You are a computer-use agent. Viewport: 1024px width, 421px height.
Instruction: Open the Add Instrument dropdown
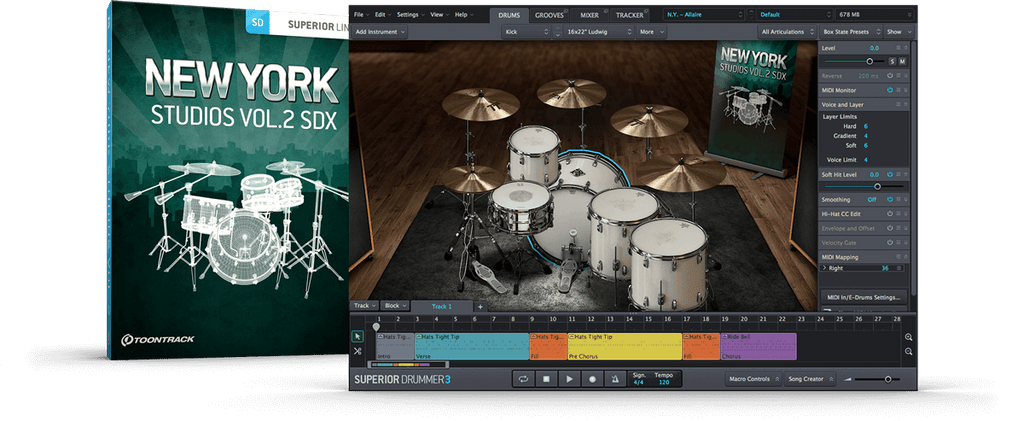point(379,31)
